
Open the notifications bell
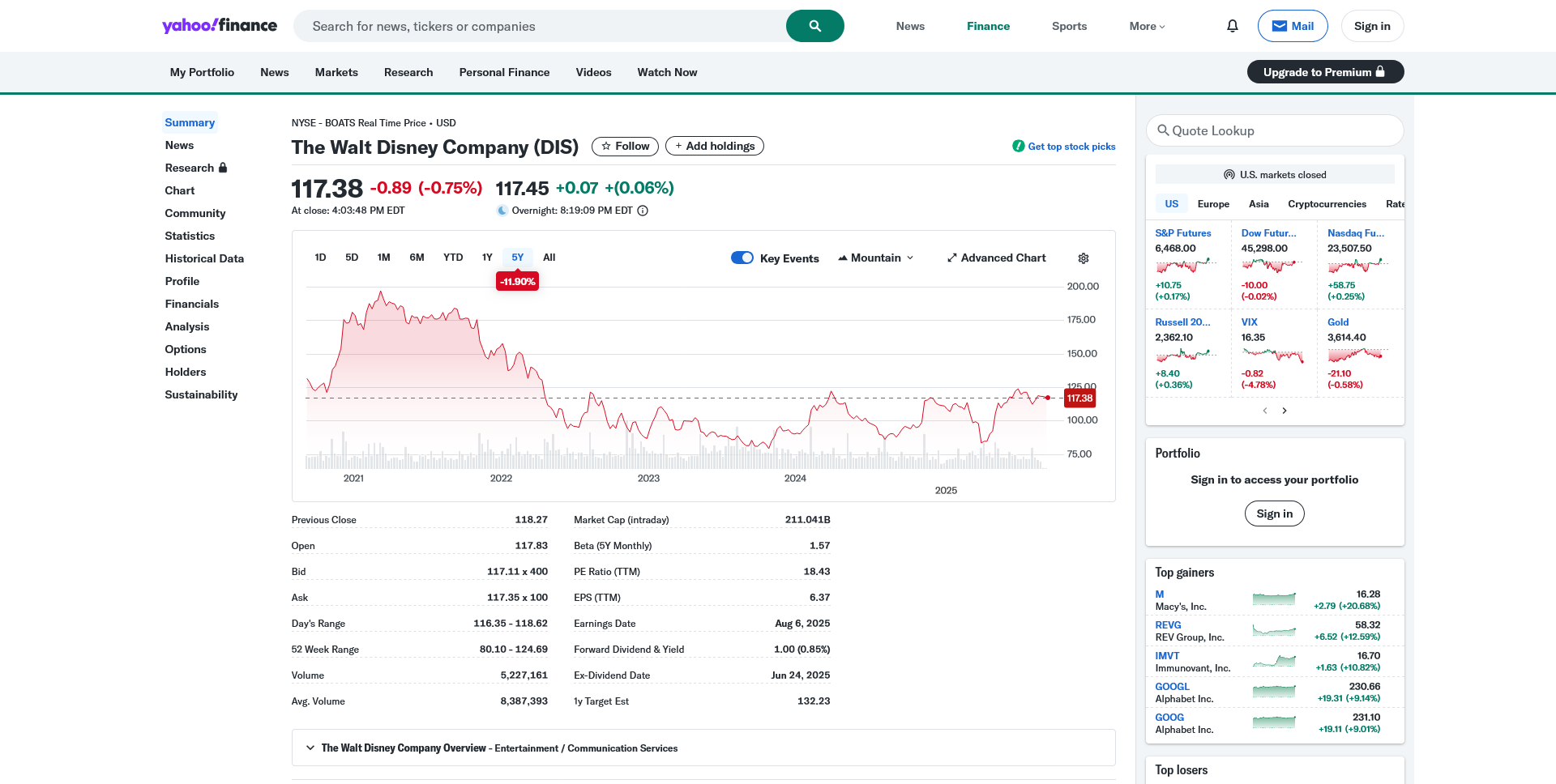[x=1233, y=26]
